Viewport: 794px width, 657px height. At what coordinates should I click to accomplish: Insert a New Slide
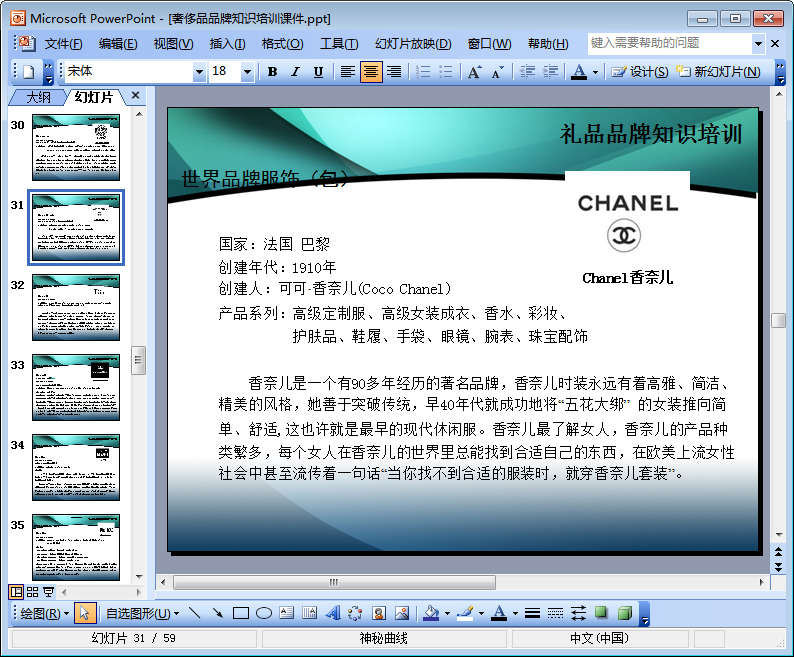coord(718,72)
